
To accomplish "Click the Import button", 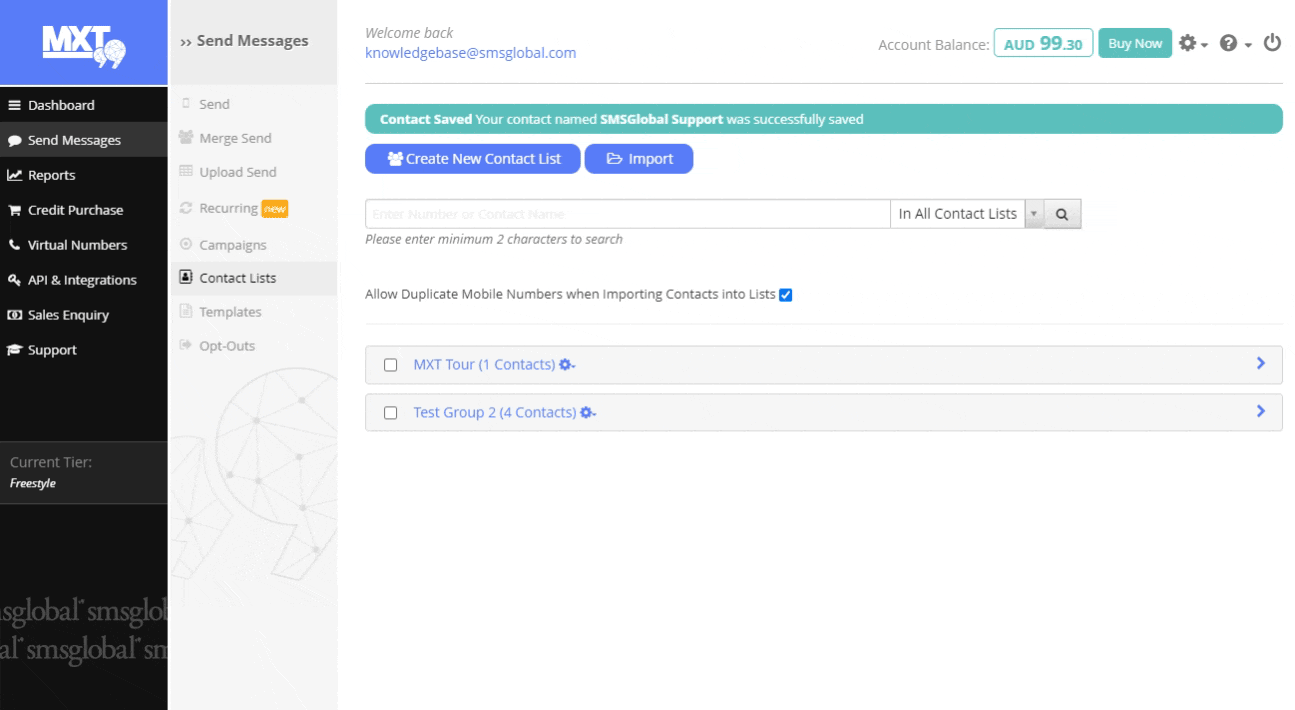I will tap(638, 159).
